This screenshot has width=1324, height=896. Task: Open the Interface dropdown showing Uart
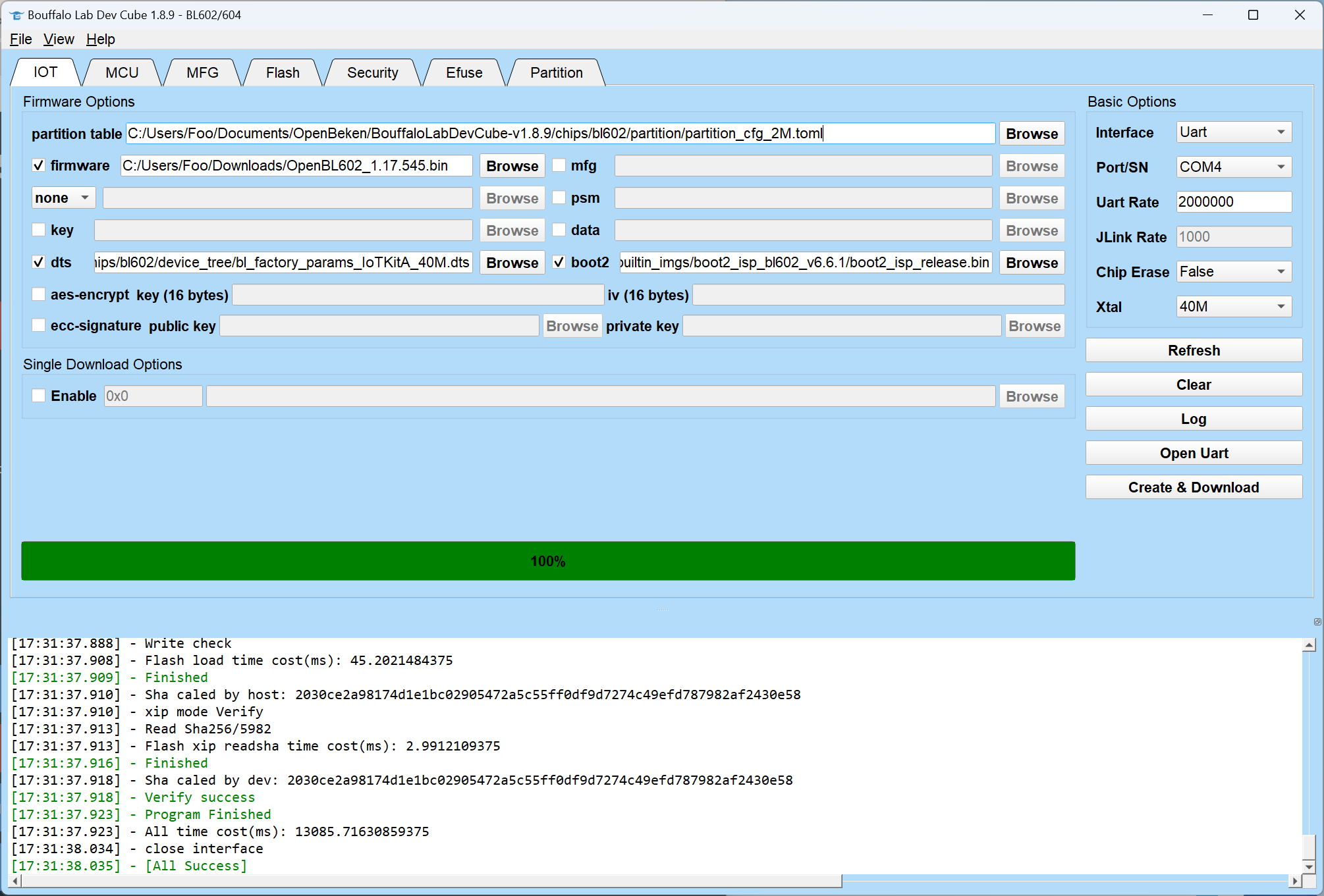1234,132
